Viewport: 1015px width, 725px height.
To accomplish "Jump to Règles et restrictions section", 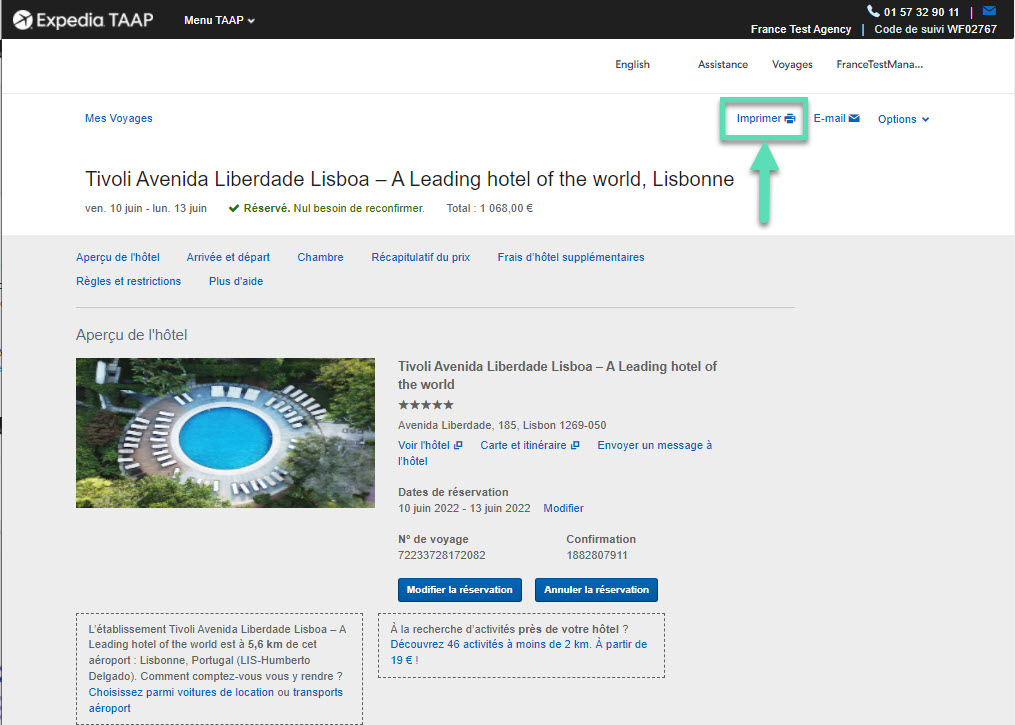I will click(128, 281).
